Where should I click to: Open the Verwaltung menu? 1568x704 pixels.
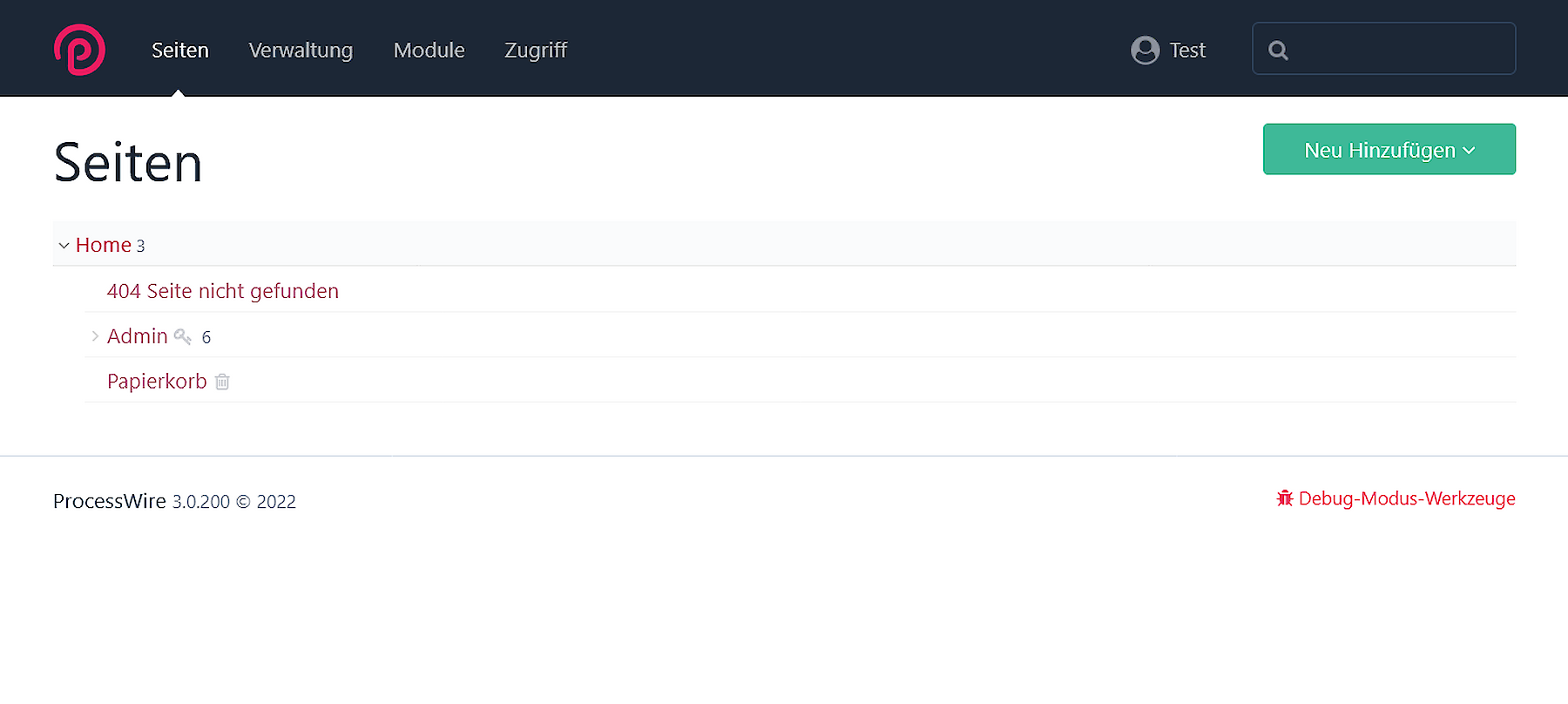[x=301, y=51]
